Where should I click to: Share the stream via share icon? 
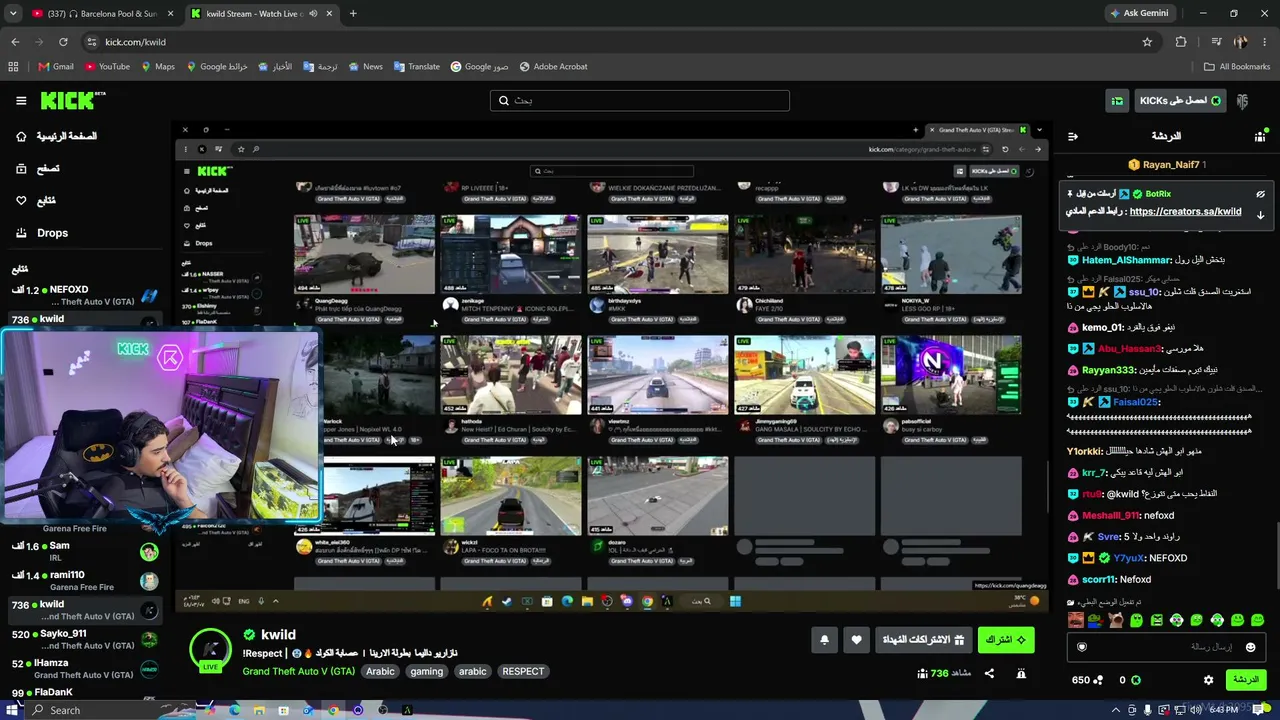point(989,673)
